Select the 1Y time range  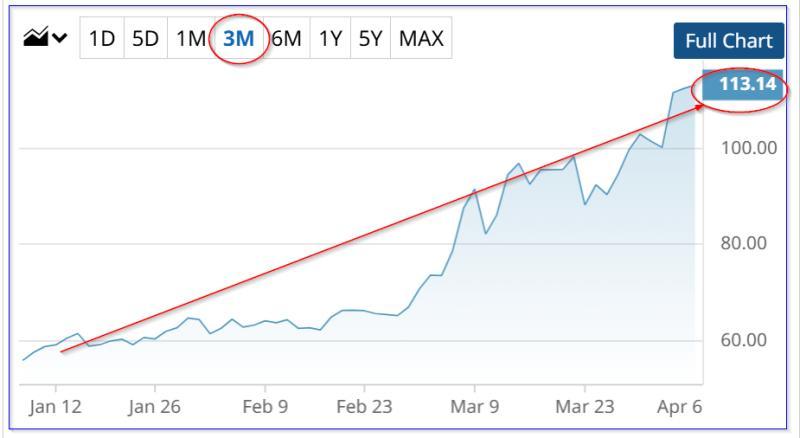330,39
